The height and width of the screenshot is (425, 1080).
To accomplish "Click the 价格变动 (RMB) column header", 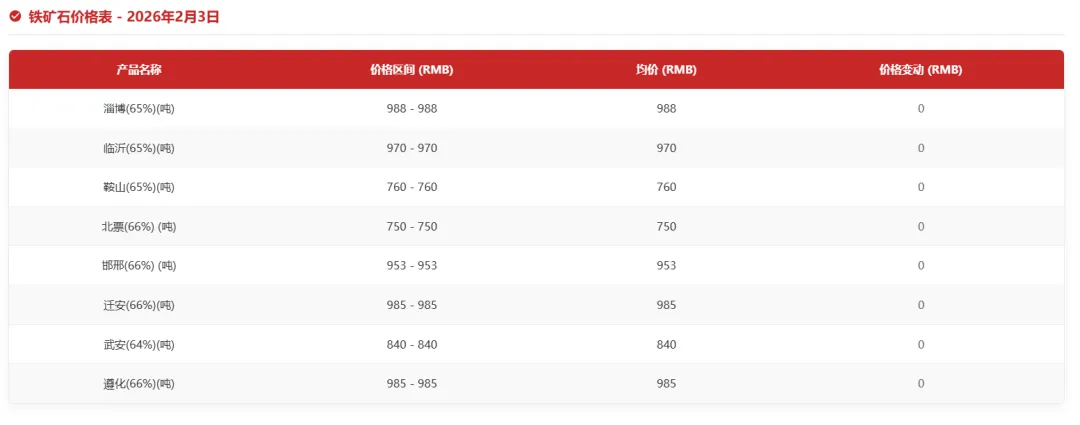I will pyautogui.click(x=920, y=70).
